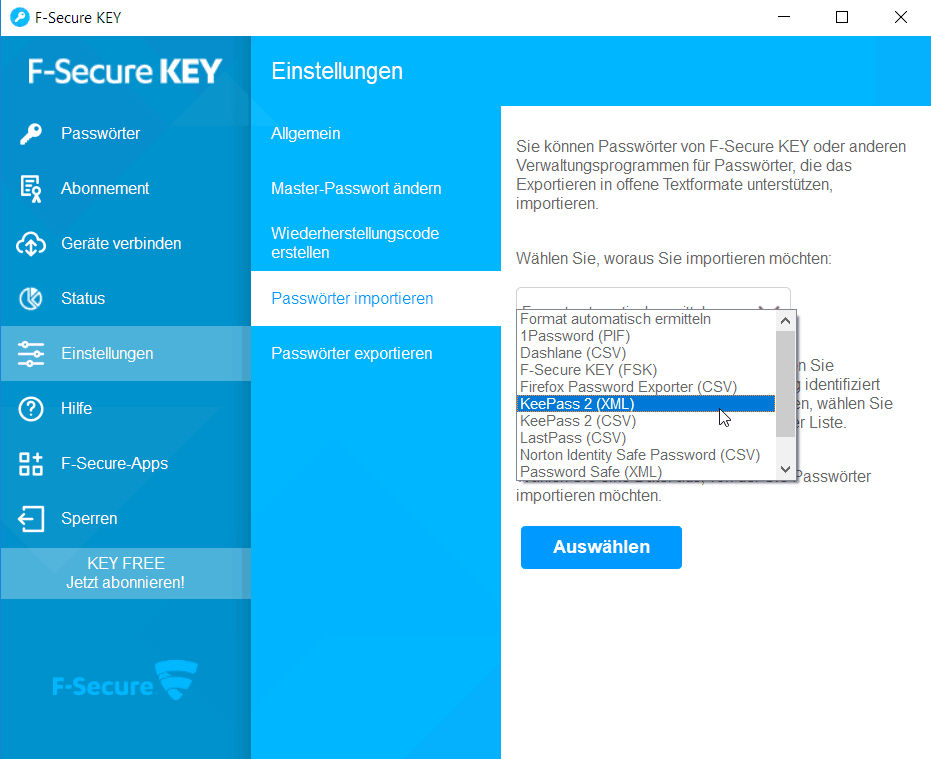
Task: Pick Norton Identity Safe Password (CSV)
Action: (646, 455)
